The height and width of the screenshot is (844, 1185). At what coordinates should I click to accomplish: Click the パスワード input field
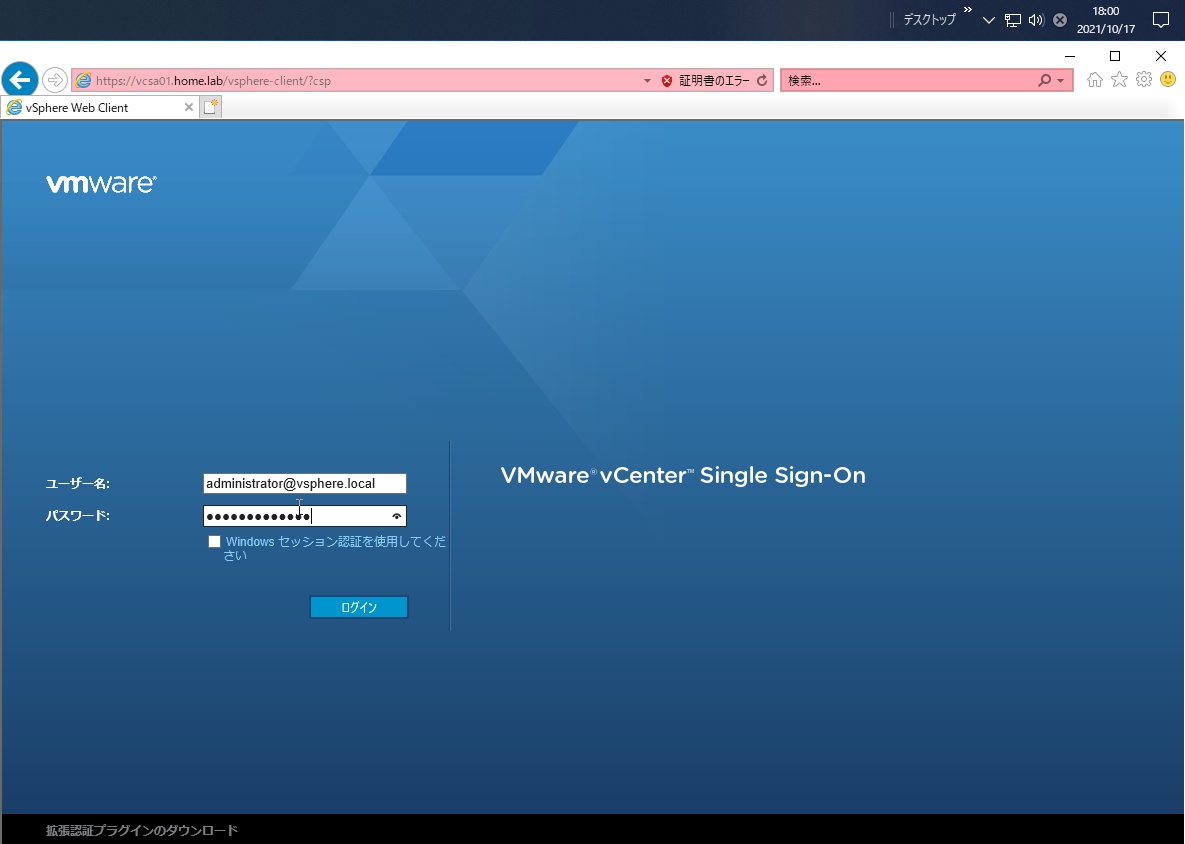click(305, 516)
